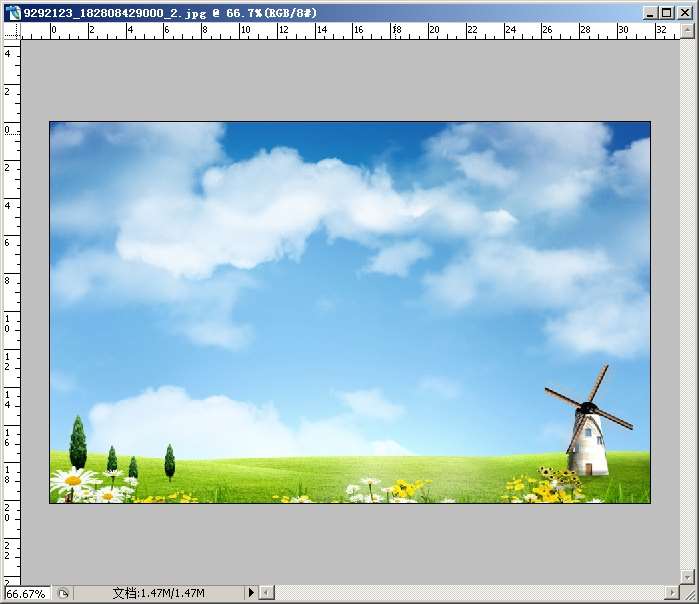Click the small status bar icon beside the zoom field
The width and height of the screenshot is (699, 604).
[62, 593]
